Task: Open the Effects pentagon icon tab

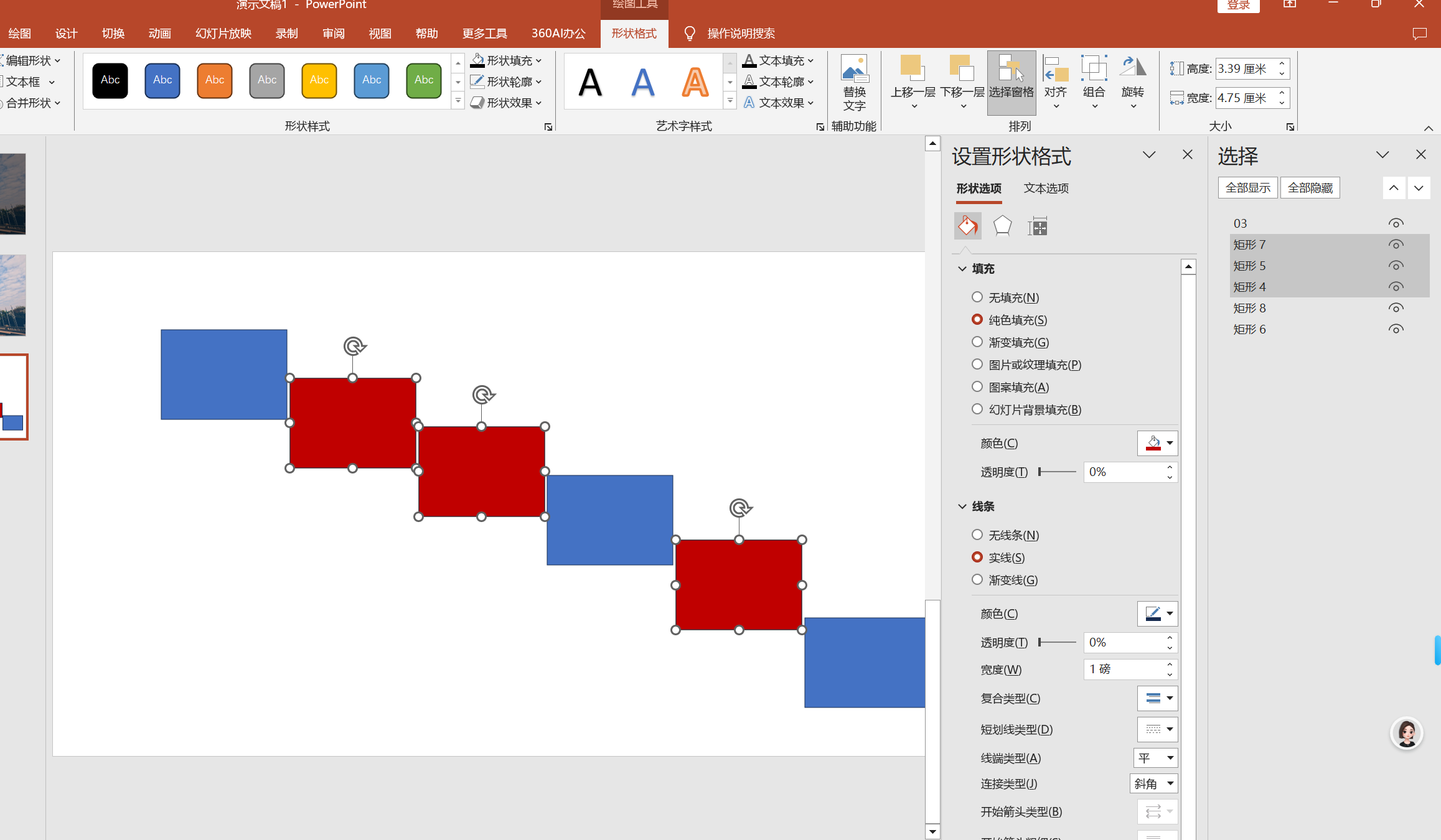Action: [1002, 226]
